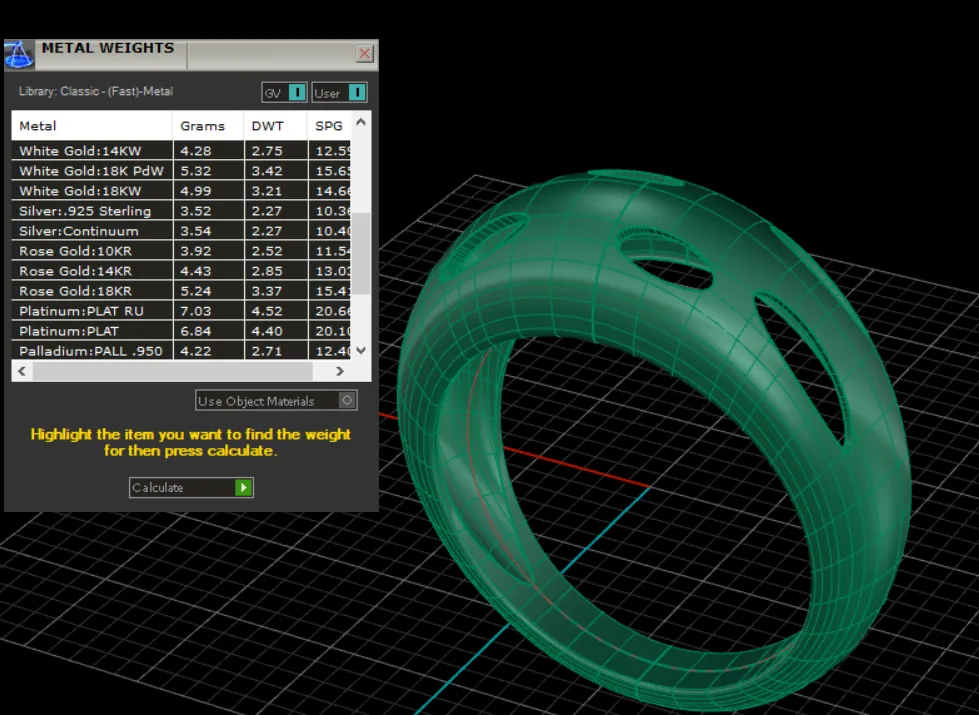The height and width of the screenshot is (715, 979).
Task: Click the Metal column header
Action: click(x=92, y=126)
